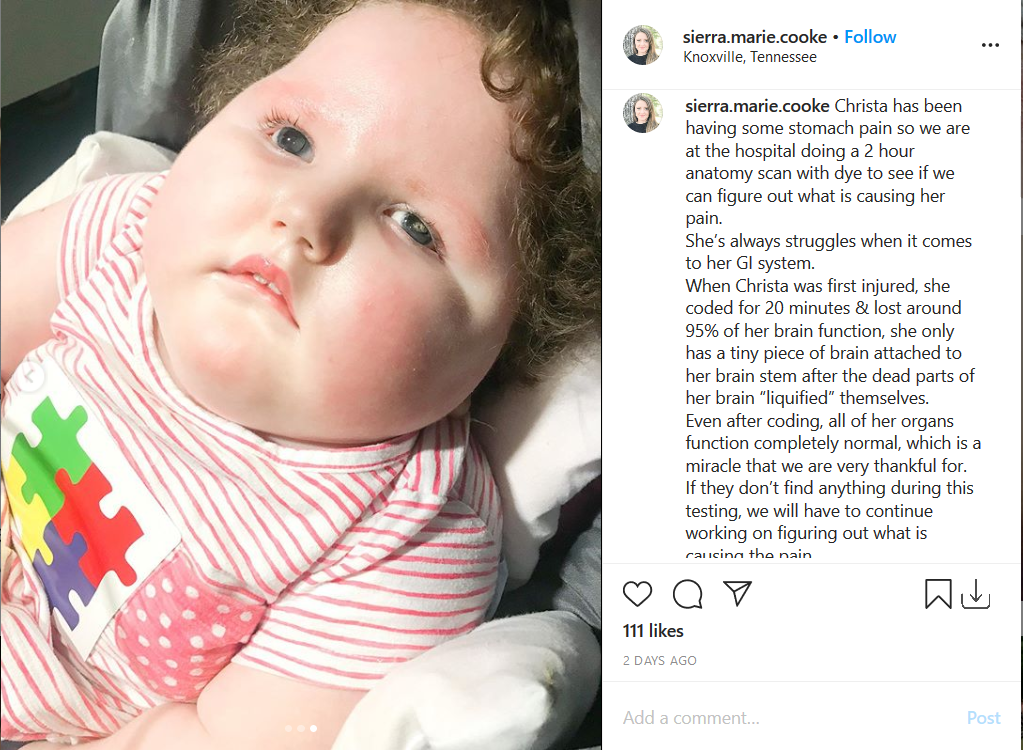Go to previous photo with left arrow
This screenshot has width=1023, height=750.
pos(29,375)
